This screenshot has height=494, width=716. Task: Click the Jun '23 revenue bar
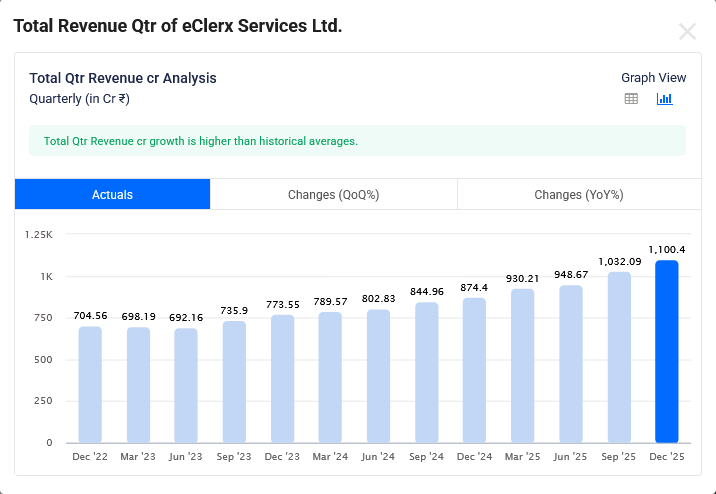tap(186, 386)
